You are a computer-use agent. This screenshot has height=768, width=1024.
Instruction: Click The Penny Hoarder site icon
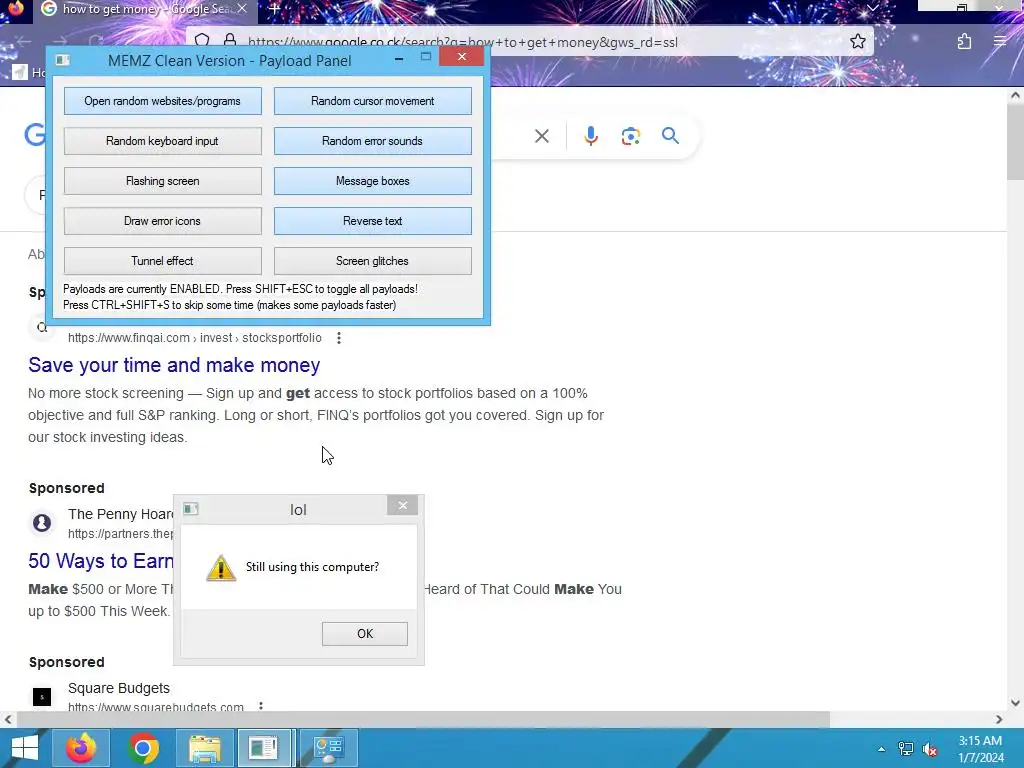42,522
